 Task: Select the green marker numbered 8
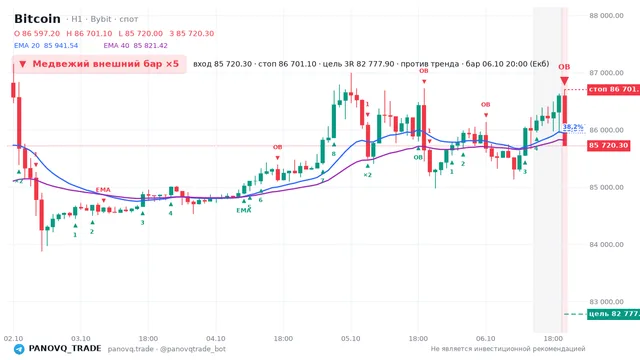coord(333,154)
